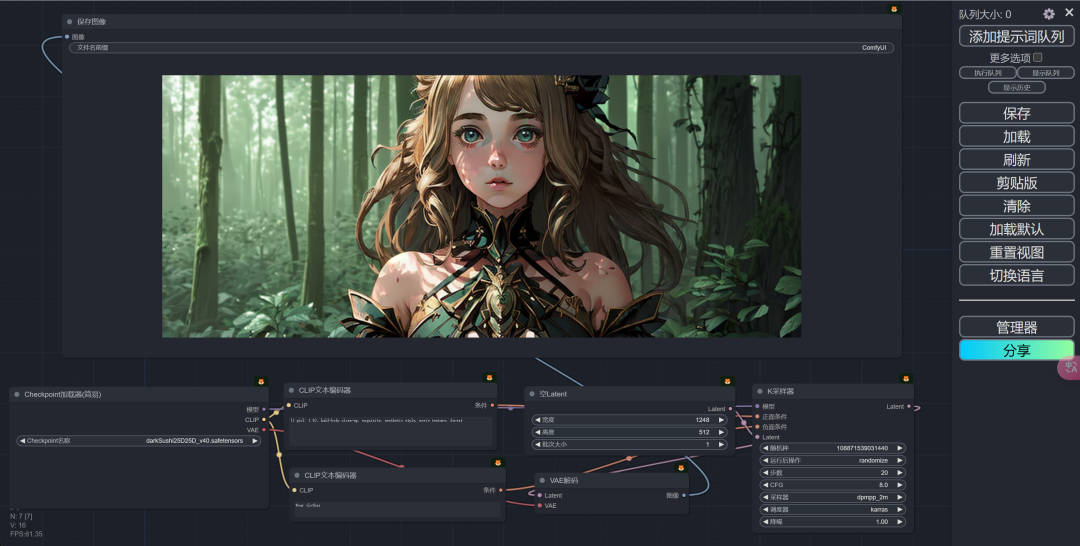Viewport: 1080px width, 546px height.
Task: Click 保存 button in side menu
Action: [1017, 113]
